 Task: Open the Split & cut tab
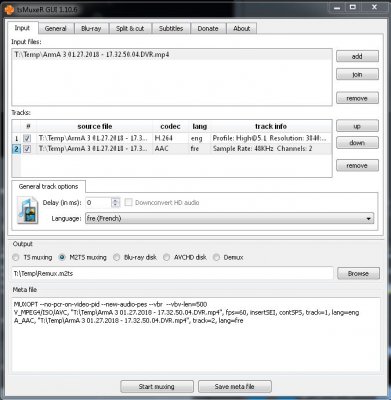[130, 28]
